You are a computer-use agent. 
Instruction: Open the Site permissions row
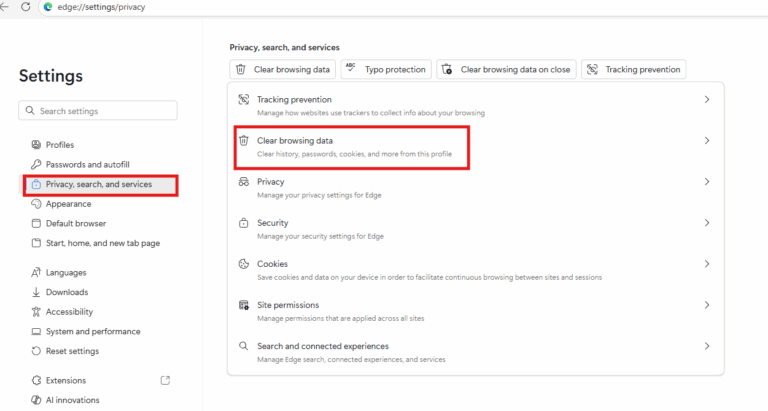coord(476,311)
